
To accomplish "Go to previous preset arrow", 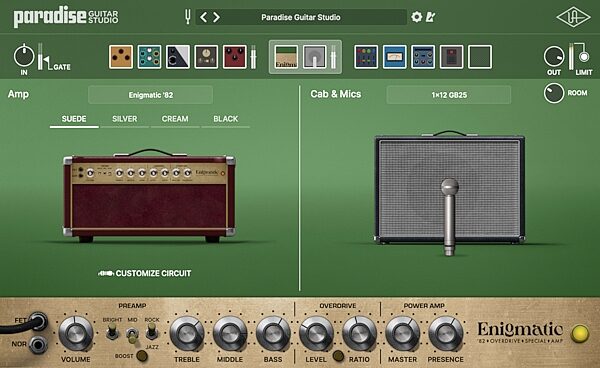I will pyautogui.click(x=204, y=17).
